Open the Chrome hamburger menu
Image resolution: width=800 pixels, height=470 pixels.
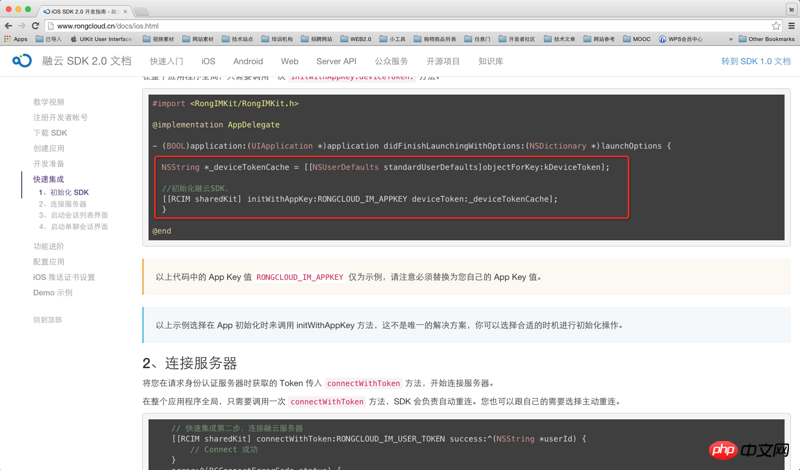click(x=792, y=26)
